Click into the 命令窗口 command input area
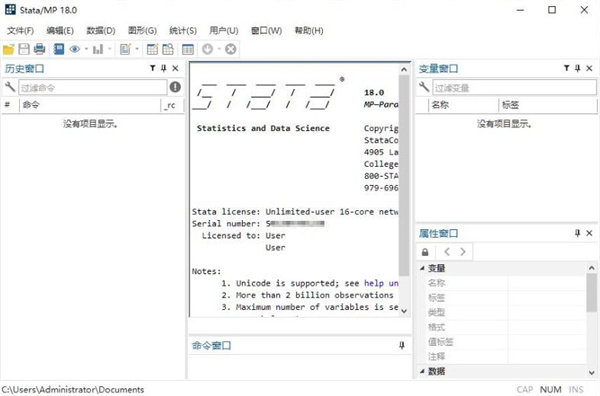Viewport: 600px width, 396px height. point(300,367)
